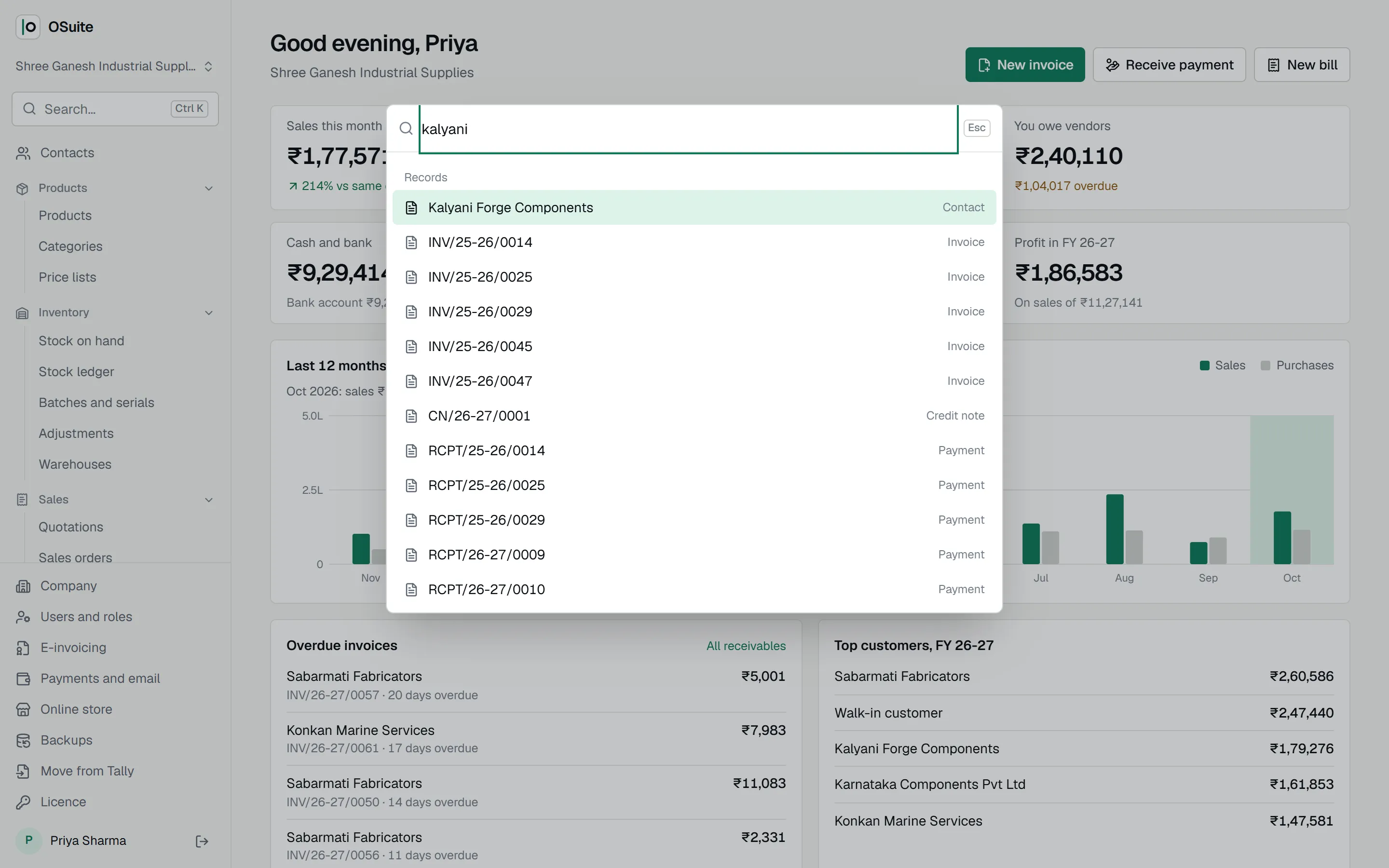Click the Users and roles icon
Screen dimensions: 1389x868
[x=23, y=617]
